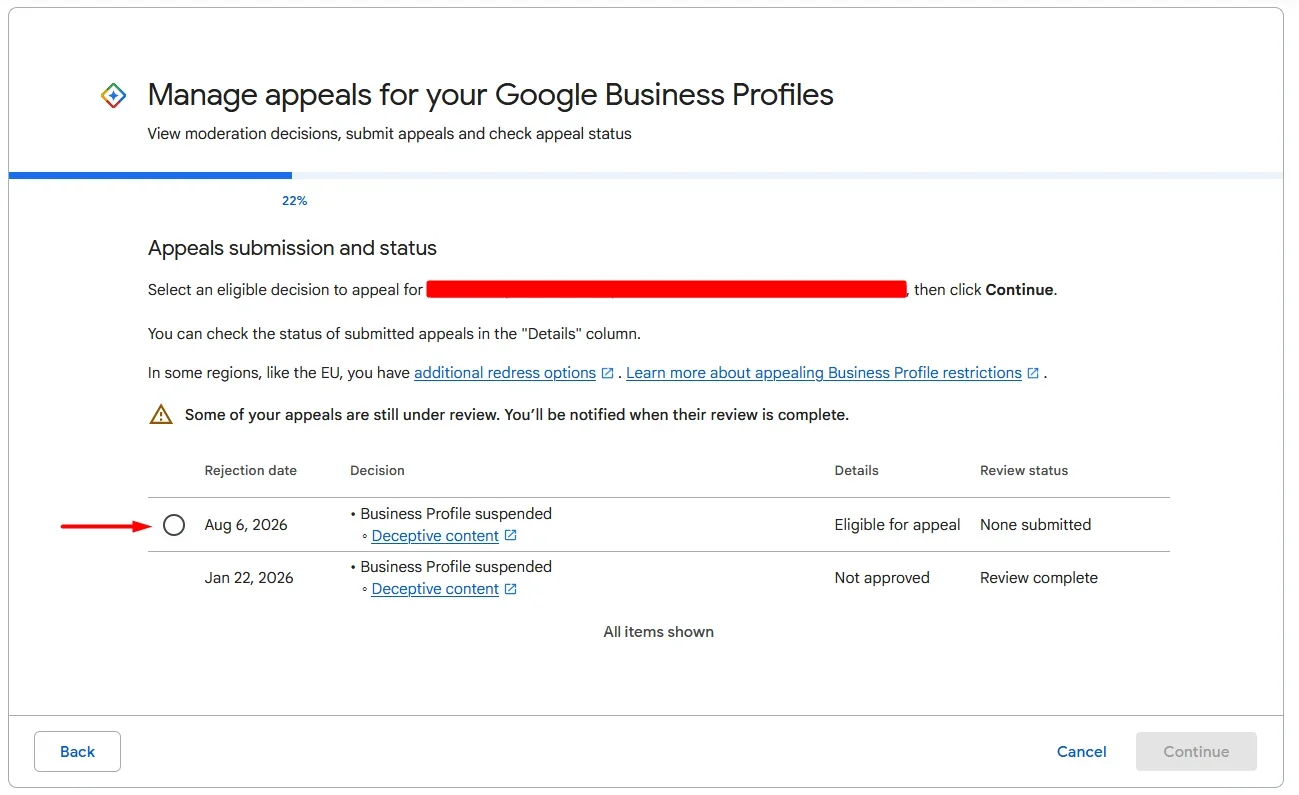
Task: Click external-link icon after Business Profile restrictions link
Action: coord(1033,373)
